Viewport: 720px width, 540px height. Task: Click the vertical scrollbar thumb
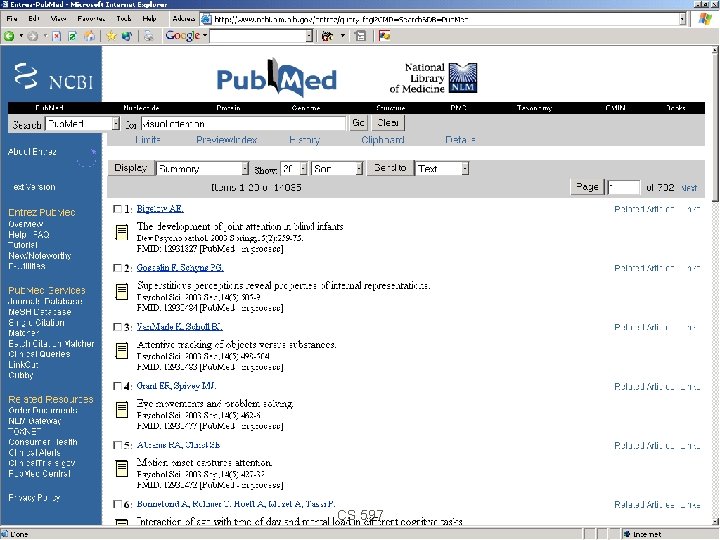(x=715, y=127)
